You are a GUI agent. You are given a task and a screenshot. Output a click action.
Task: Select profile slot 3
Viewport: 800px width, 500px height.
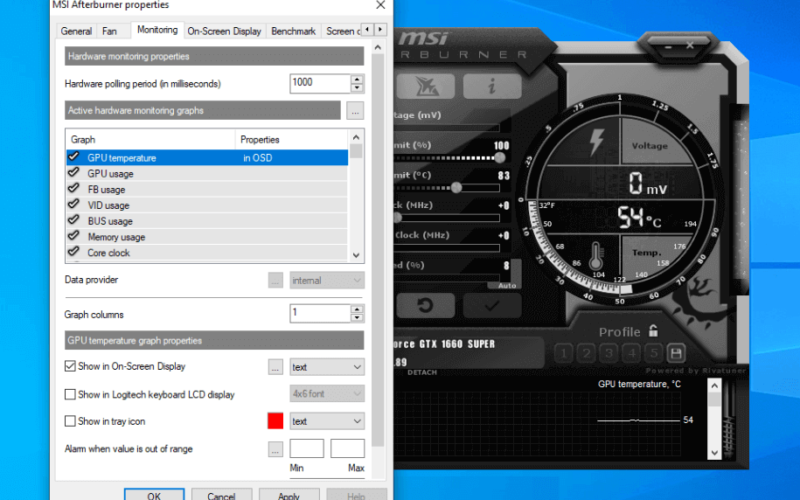pyautogui.click(x=609, y=353)
